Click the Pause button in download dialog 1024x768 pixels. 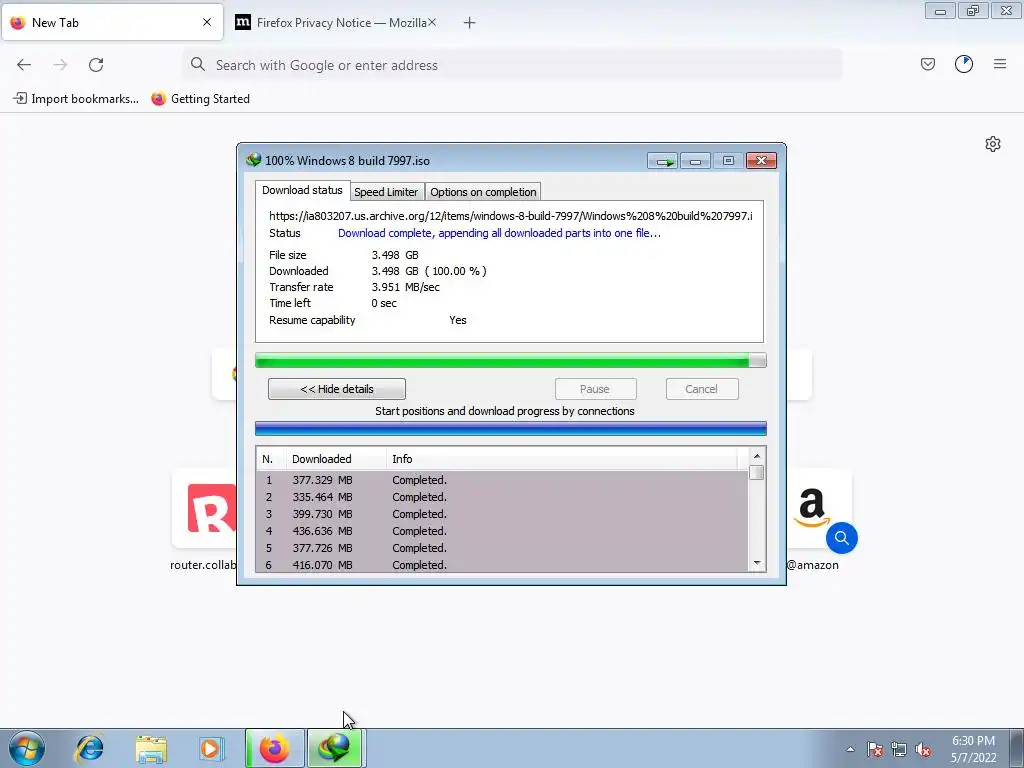click(595, 389)
